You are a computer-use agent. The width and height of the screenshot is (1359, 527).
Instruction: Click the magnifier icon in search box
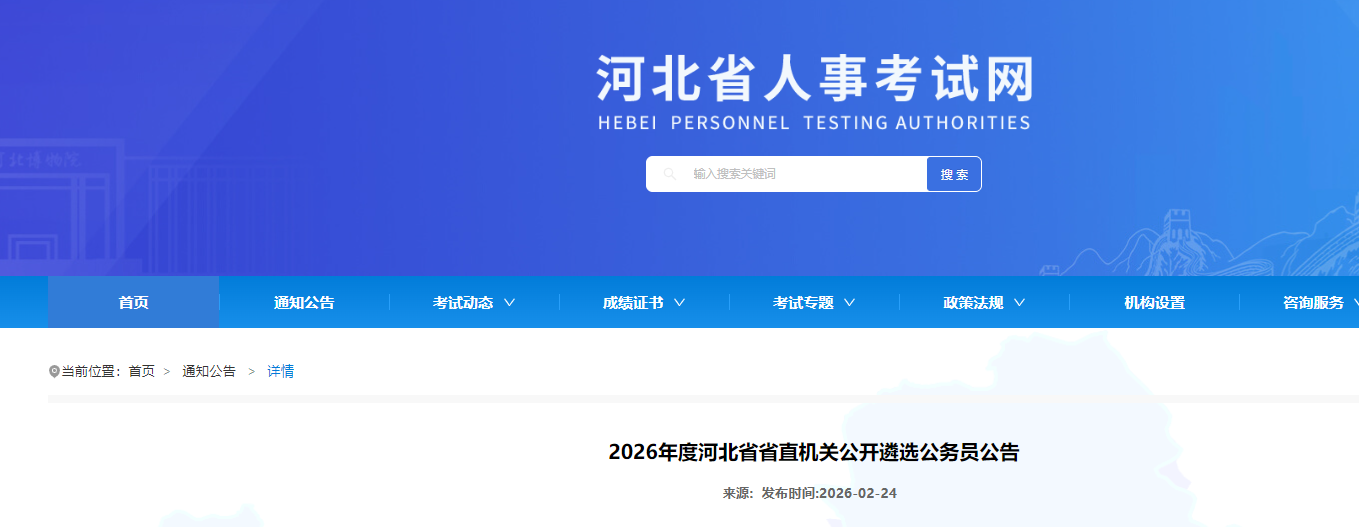670,174
